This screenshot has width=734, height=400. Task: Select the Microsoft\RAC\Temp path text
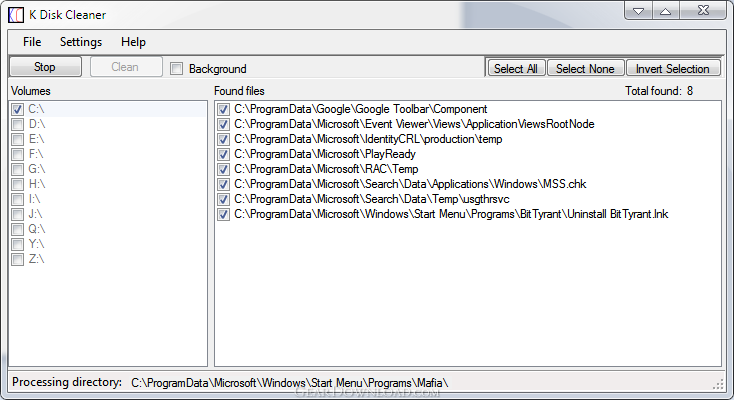(x=326, y=169)
